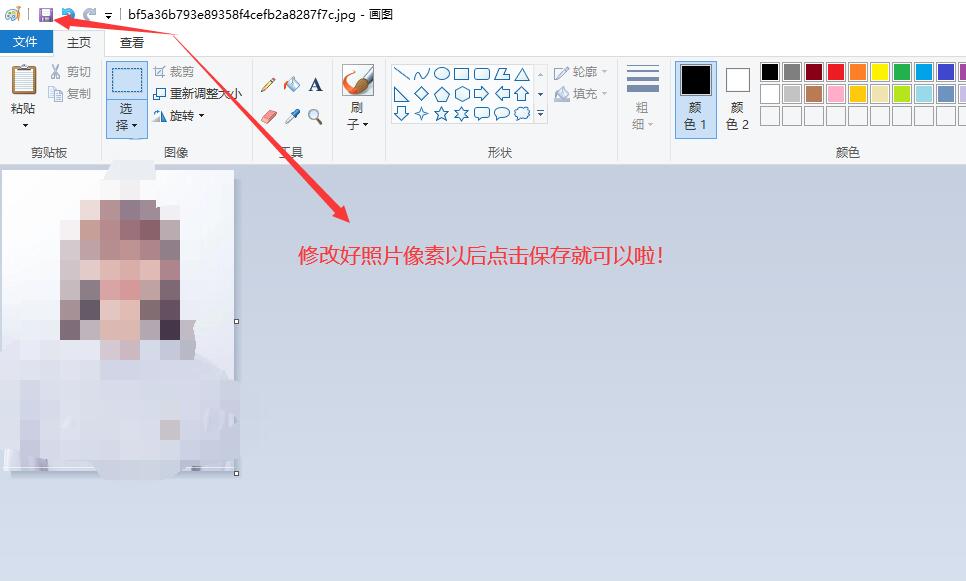Viewport: 966px width, 581px height.
Task: Open the 文件 file menu
Action: click(x=26, y=42)
